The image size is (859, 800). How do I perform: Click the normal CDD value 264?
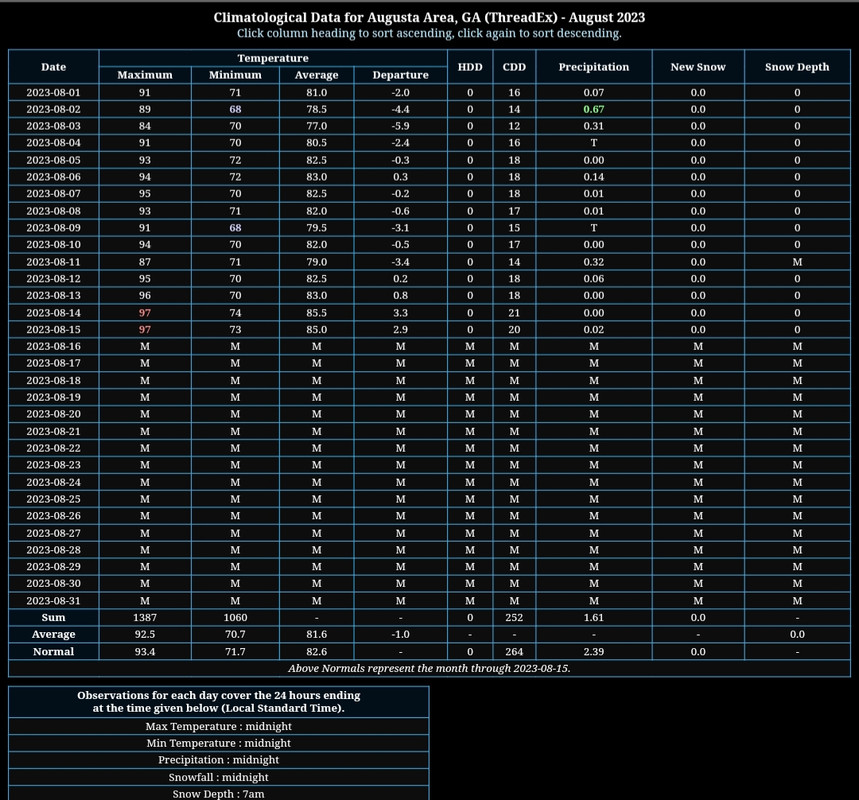pos(514,652)
